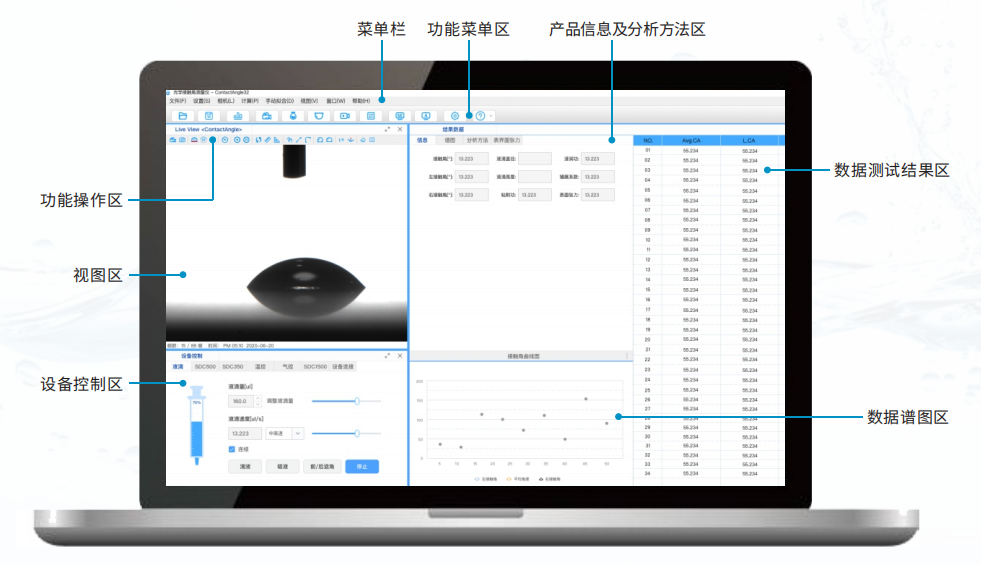Click the droplet volume adjustment slider handle
Image resolution: width=981 pixels, height=564 pixels.
point(357,400)
